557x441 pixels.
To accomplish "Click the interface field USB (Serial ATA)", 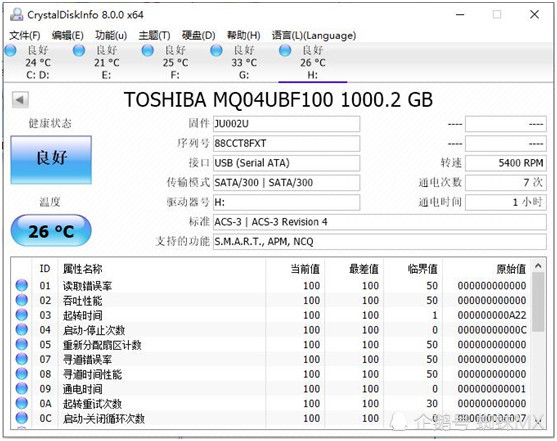I will click(x=286, y=163).
